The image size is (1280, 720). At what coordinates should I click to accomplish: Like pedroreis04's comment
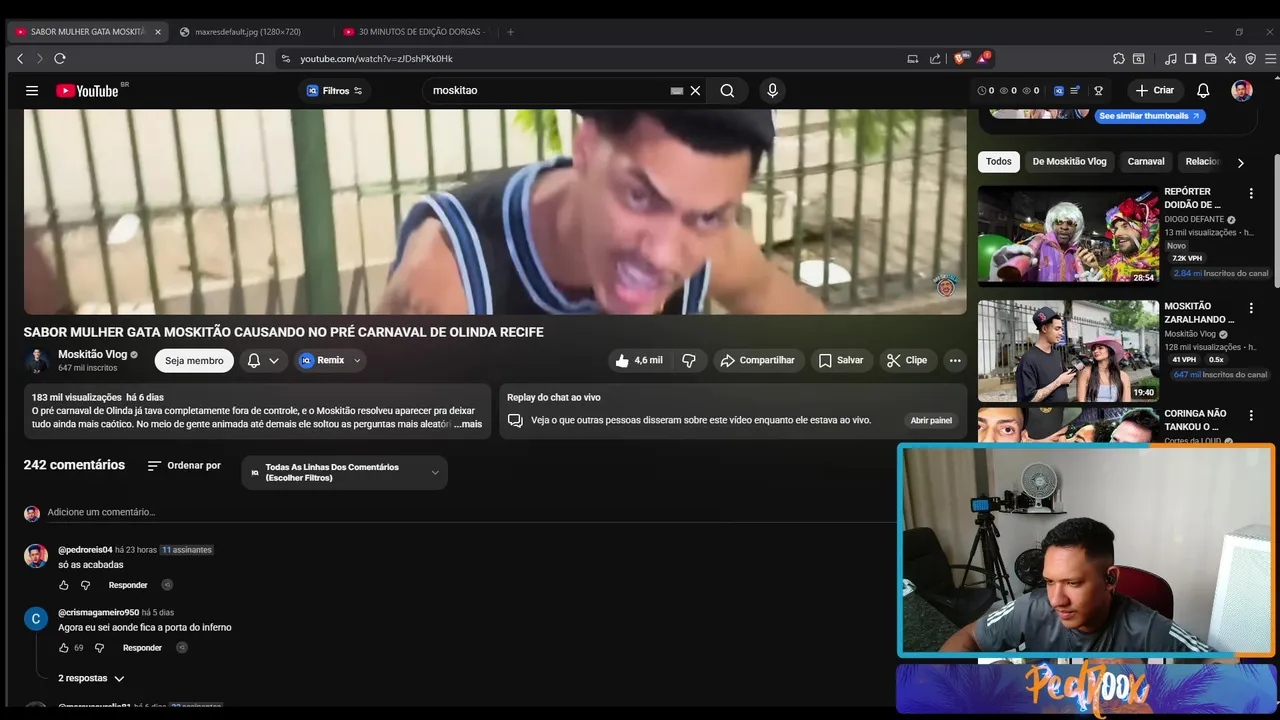point(64,585)
